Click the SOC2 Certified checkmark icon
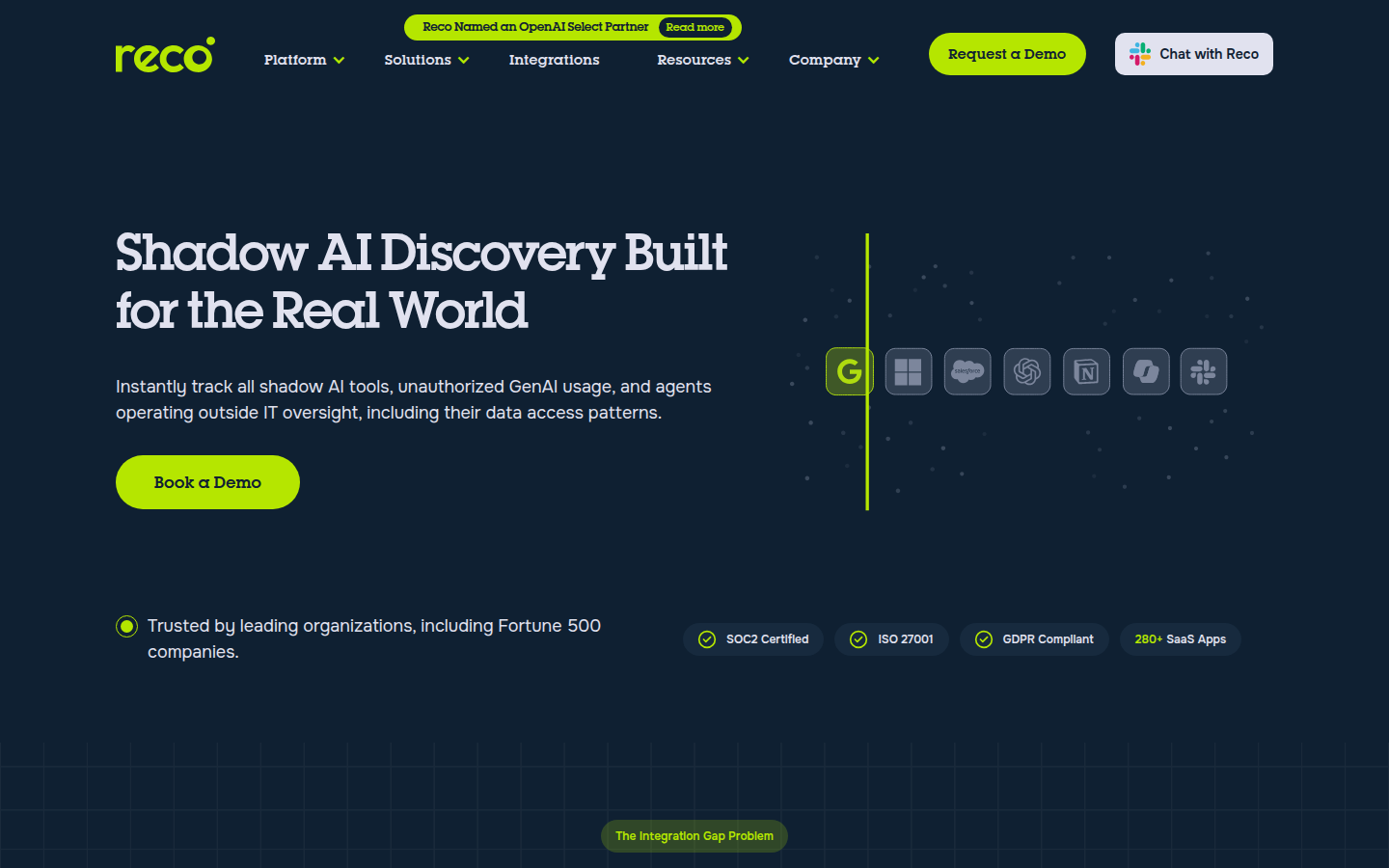The image size is (1389, 868). [707, 639]
